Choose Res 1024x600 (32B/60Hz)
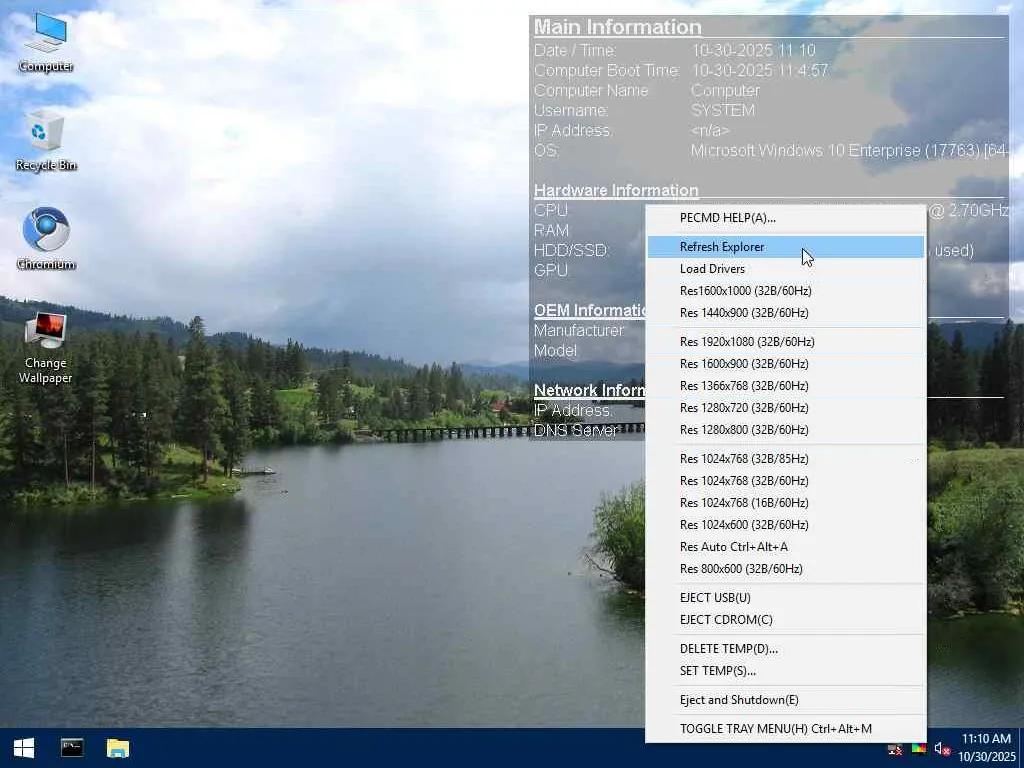Image resolution: width=1024 pixels, height=768 pixels. pos(786,526)
